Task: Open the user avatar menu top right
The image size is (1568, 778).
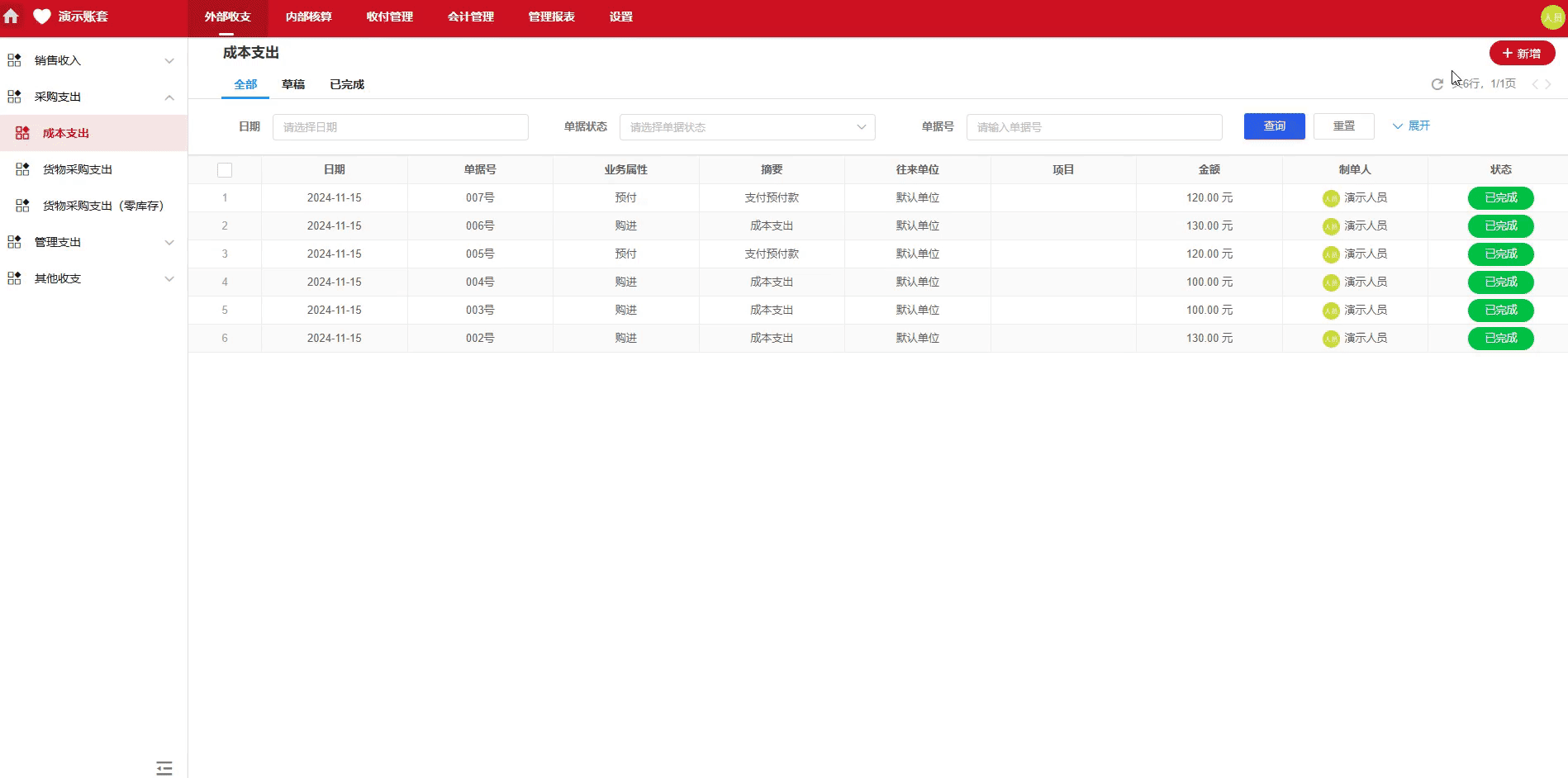Action: [x=1552, y=17]
